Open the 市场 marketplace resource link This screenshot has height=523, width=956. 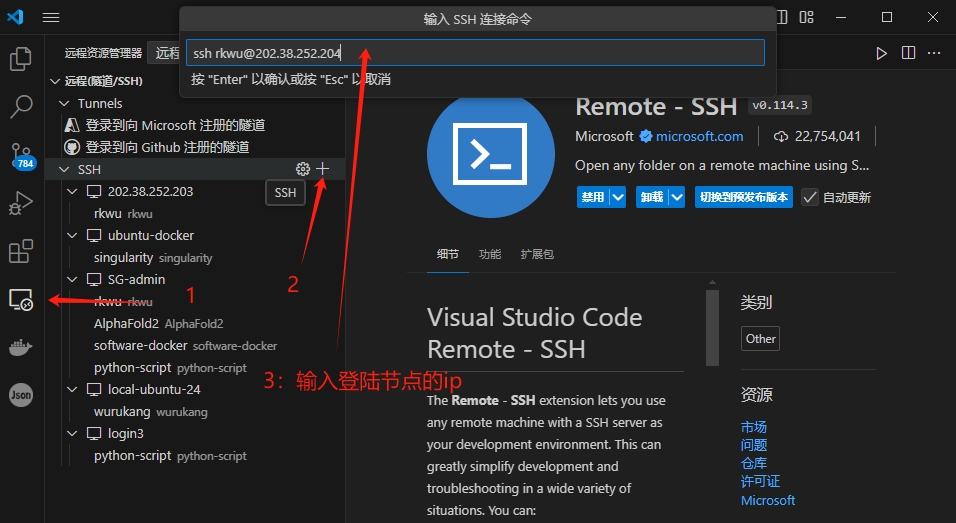click(754, 427)
